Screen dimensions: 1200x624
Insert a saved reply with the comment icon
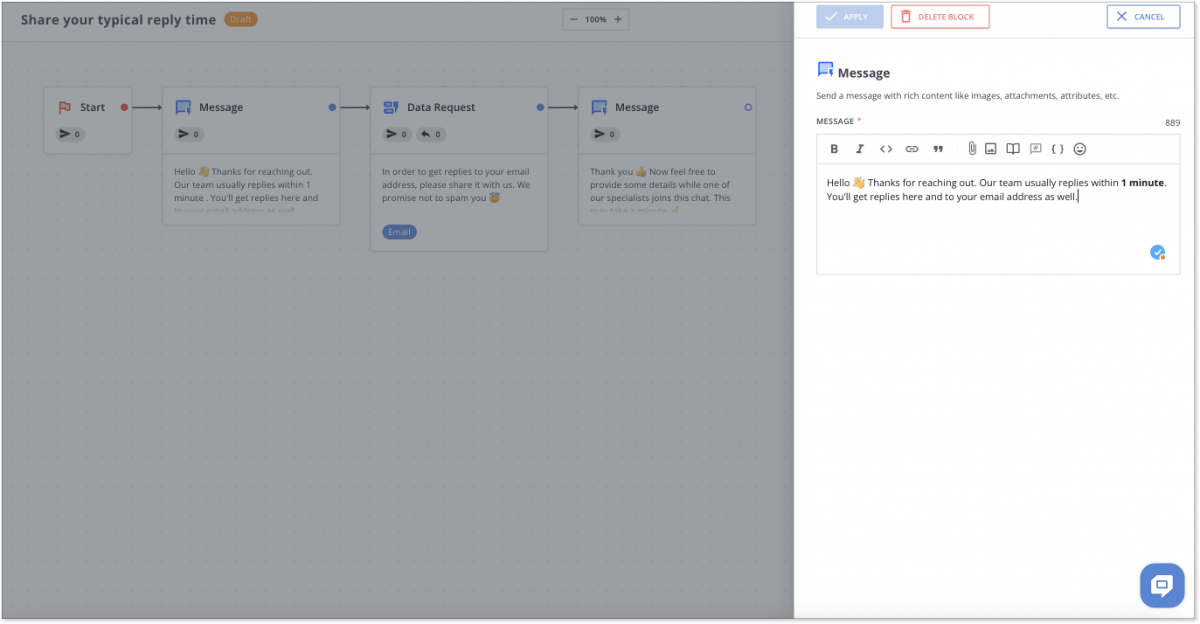coord(1035,148)
